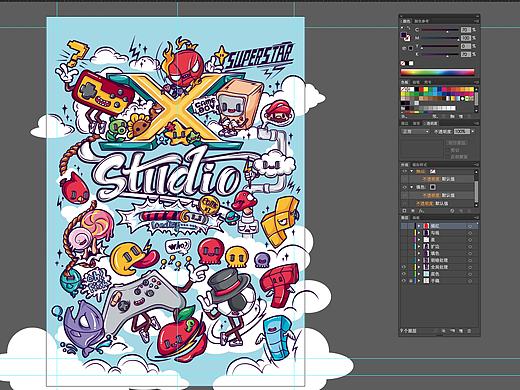Screen dimensions: 520x390
Task: Expand the 手稿 layer disclosure triangle
Action: pos(419,281)
